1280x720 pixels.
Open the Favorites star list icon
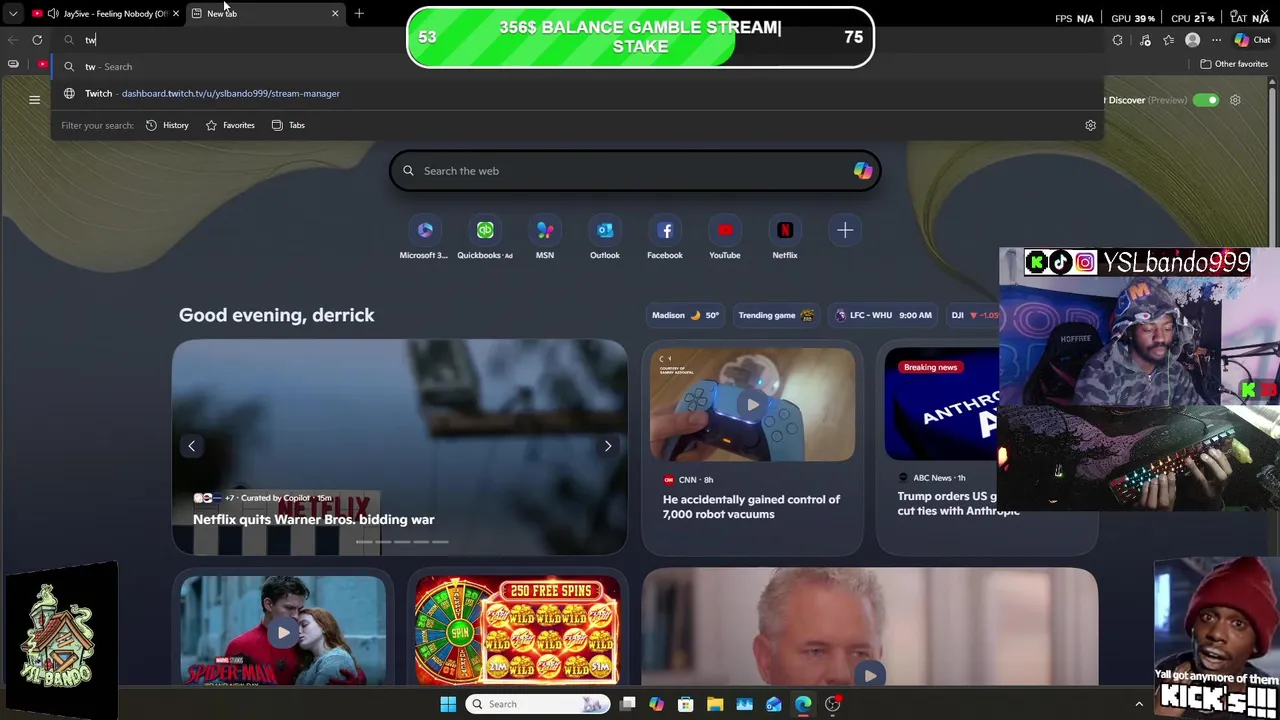click(1168, 40)
